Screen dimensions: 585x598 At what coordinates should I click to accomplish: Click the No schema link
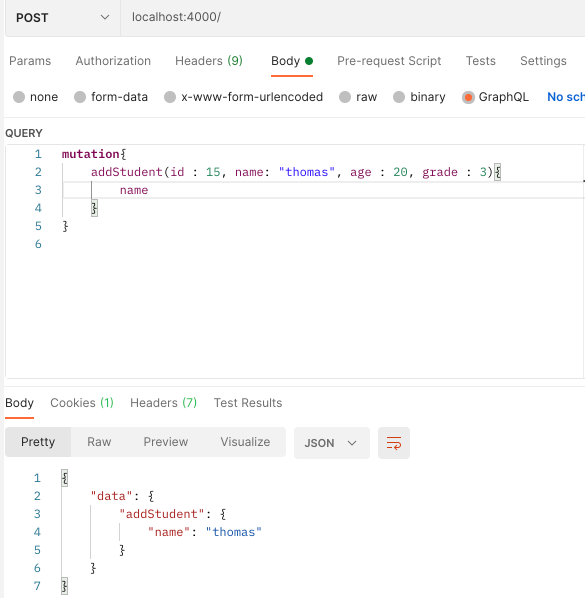pos(566,97)
